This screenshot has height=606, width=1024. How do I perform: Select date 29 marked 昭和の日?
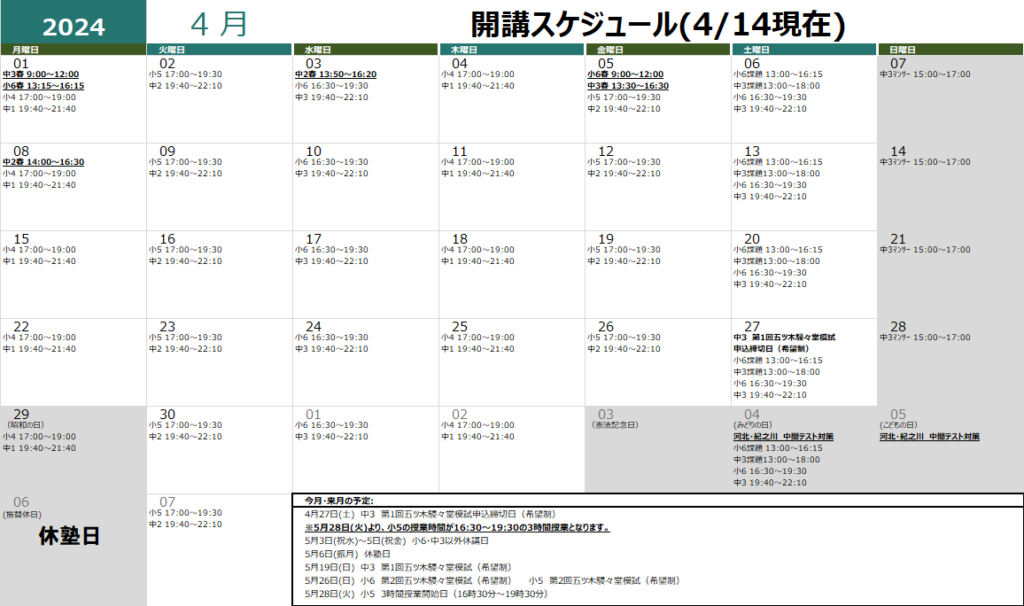[x=22, y=414]
